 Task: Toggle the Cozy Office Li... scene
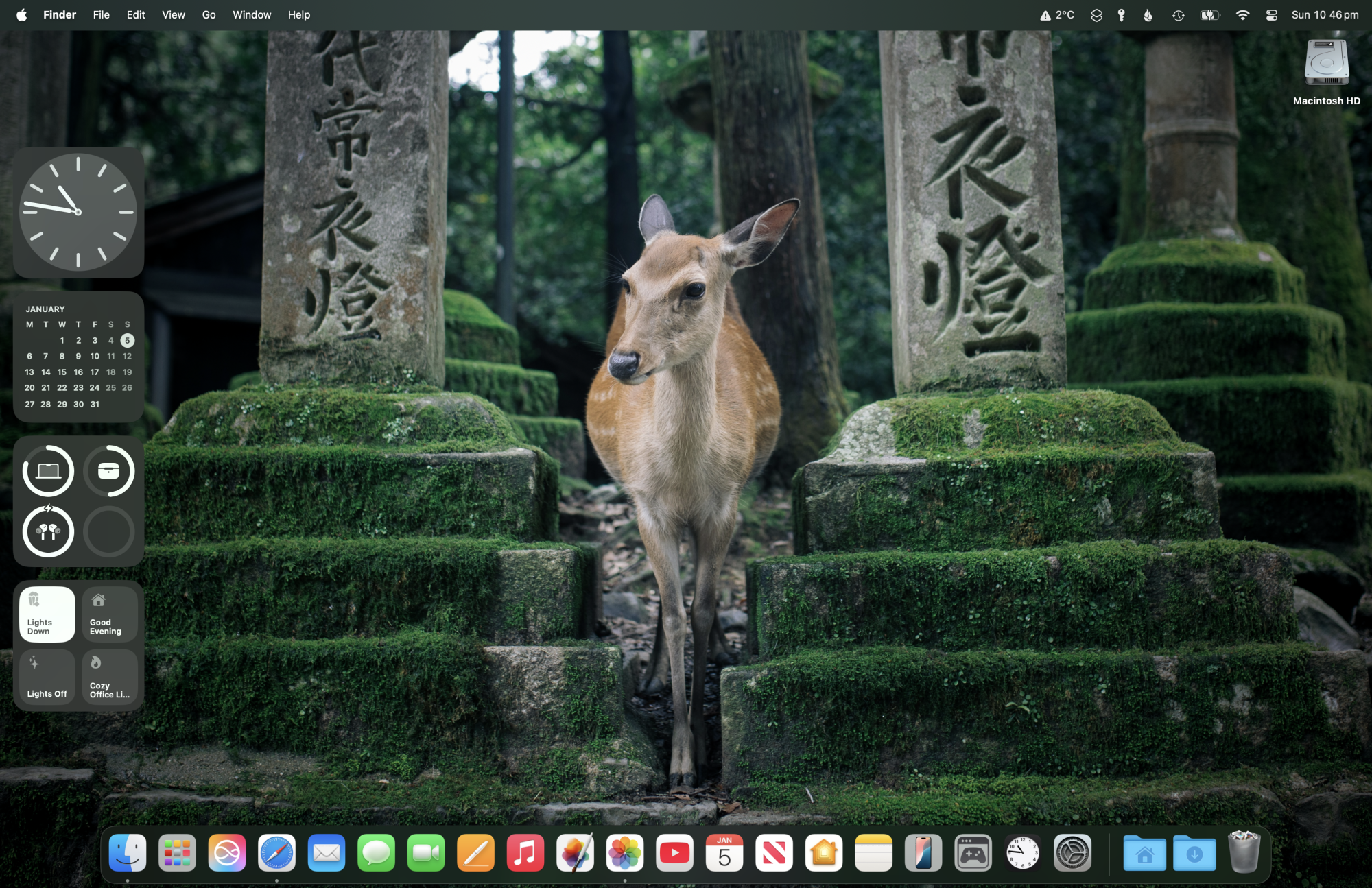(x=110, y=677)
